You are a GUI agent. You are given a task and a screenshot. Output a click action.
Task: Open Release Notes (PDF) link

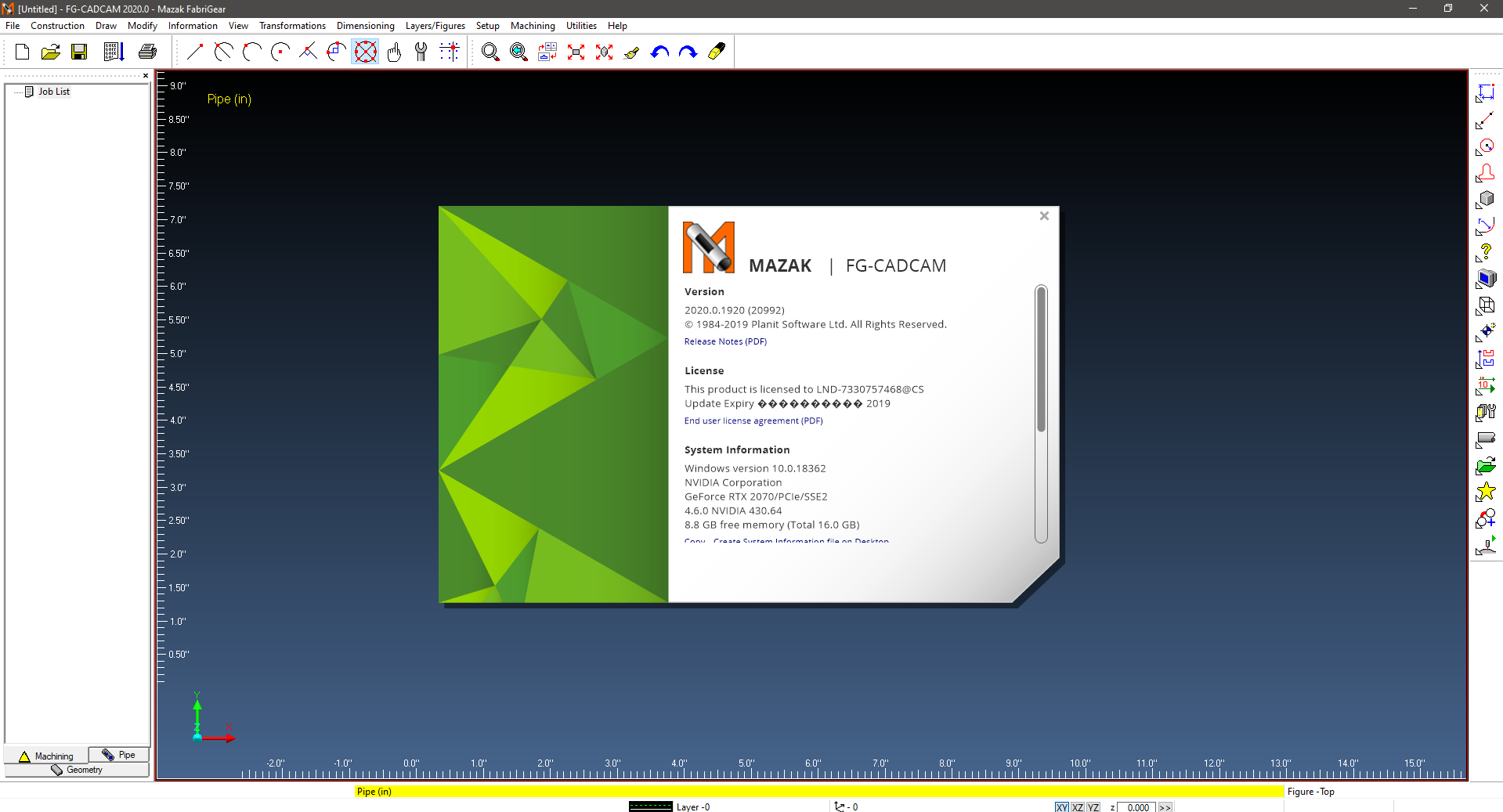point(725,341)
